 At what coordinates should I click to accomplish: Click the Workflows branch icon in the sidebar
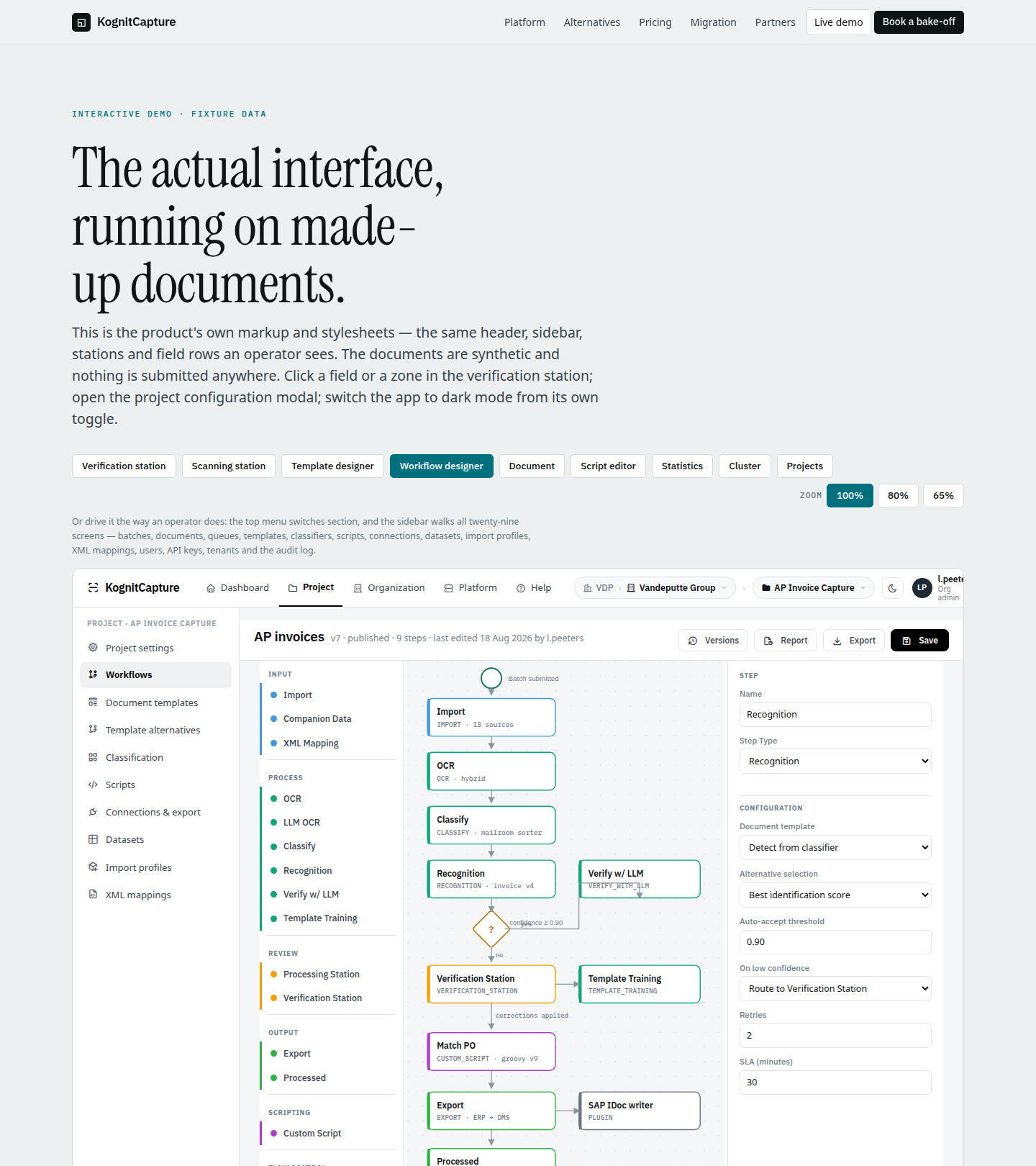coord(93,674)
